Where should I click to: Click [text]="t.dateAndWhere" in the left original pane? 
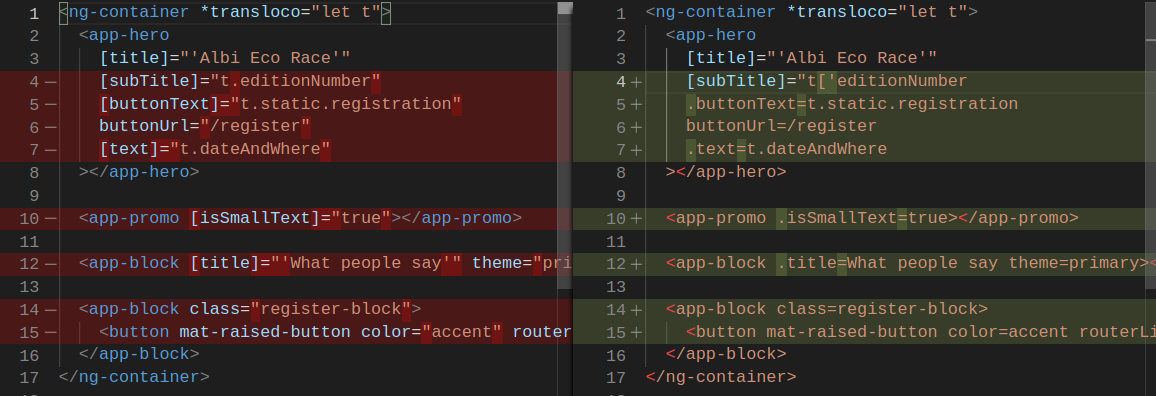coord(215,150)
